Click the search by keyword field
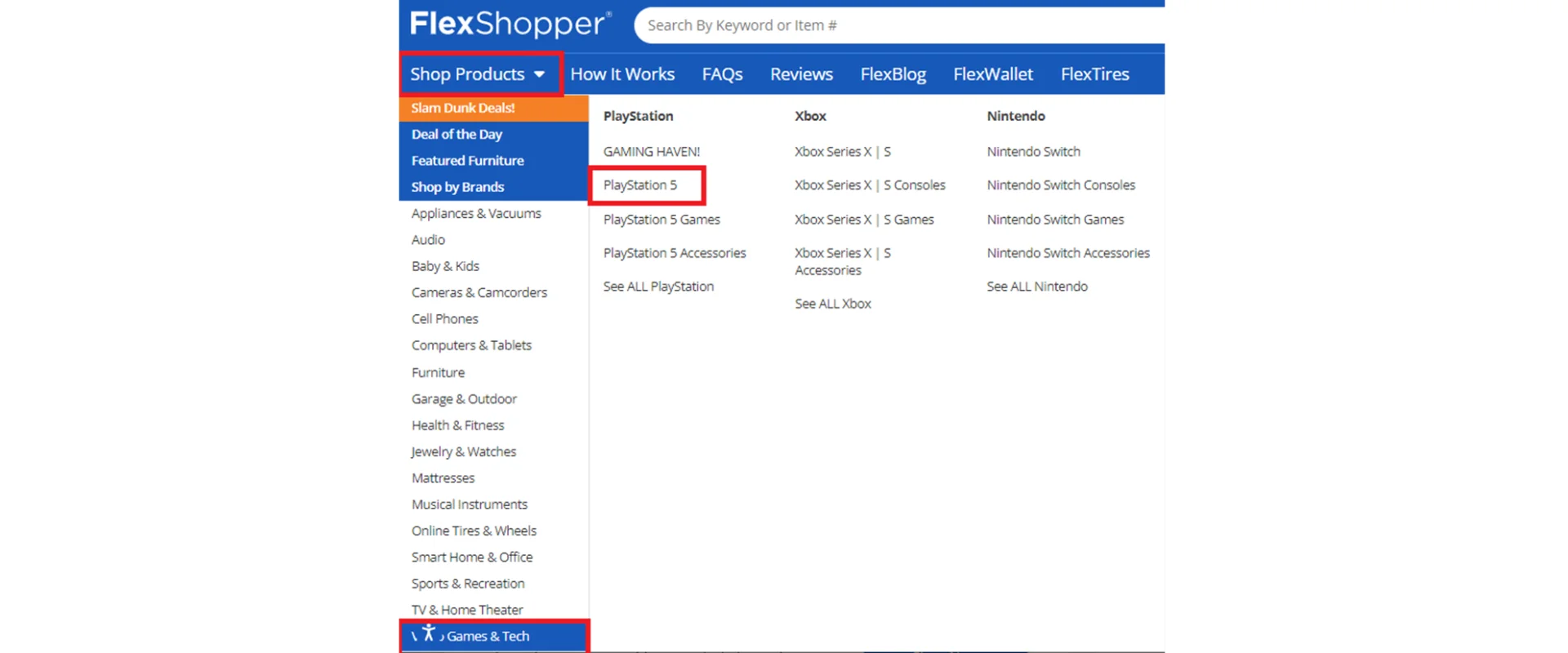 click(x=899, y=25)
